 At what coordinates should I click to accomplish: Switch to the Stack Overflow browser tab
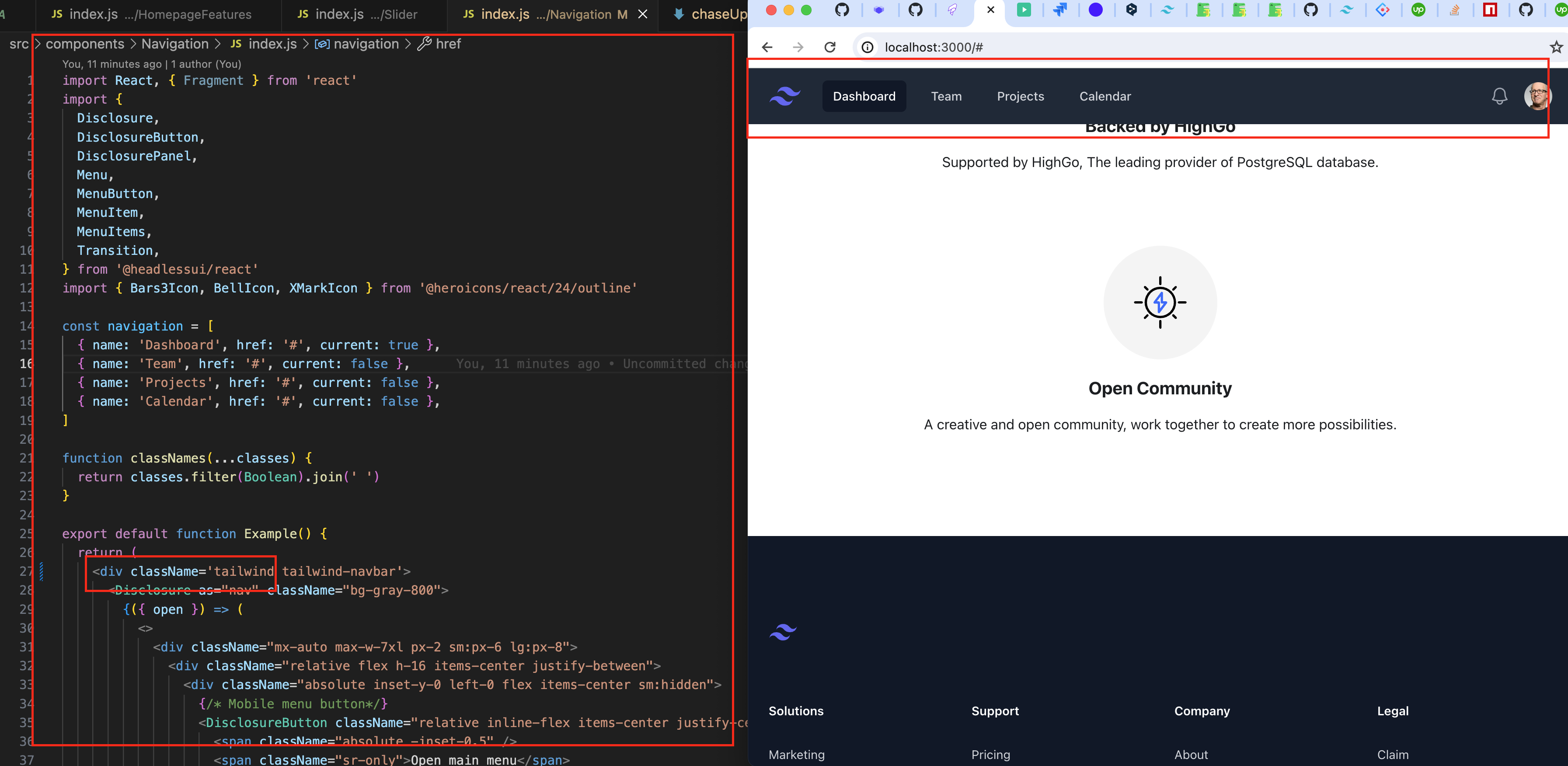pos(1454,10)
